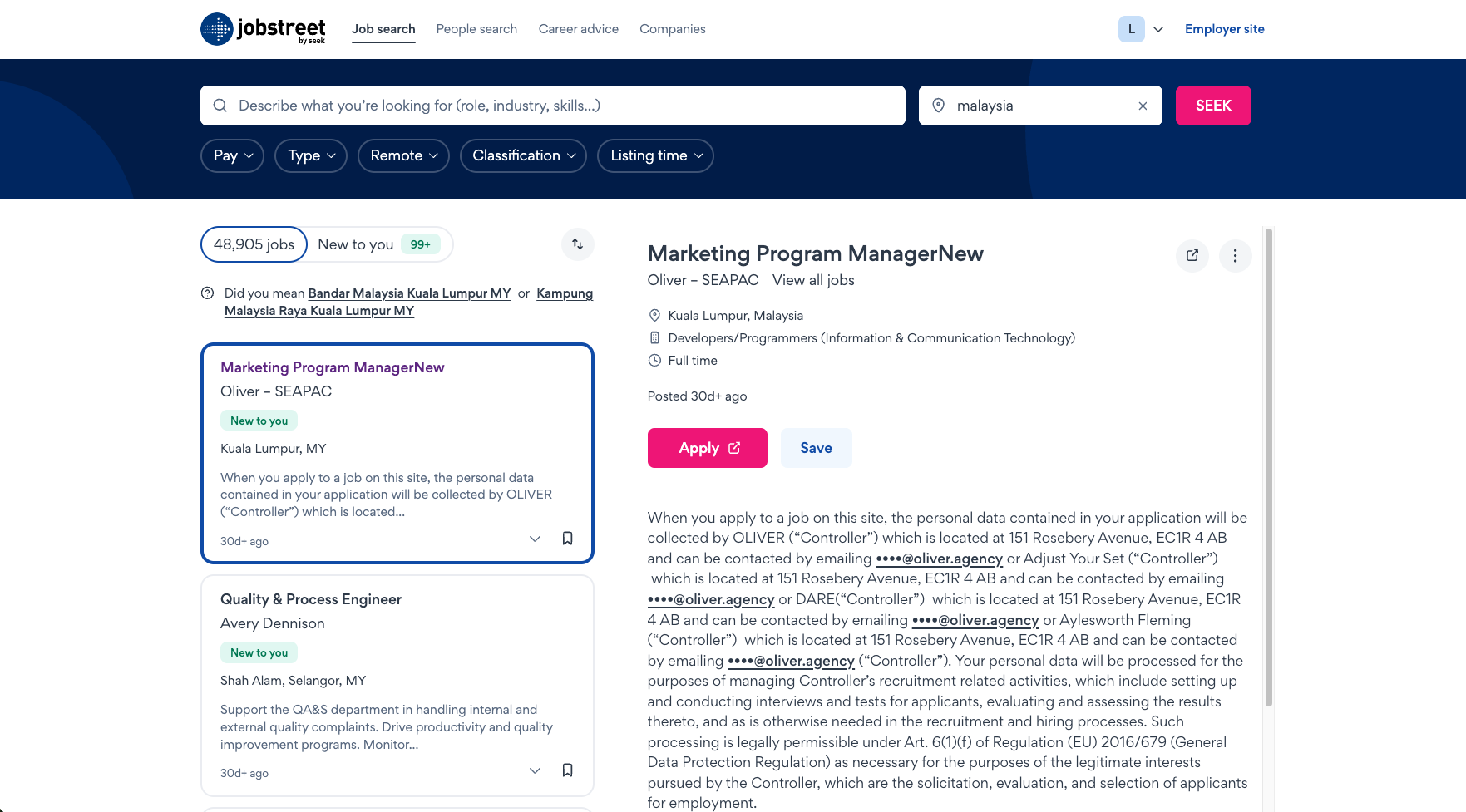This screenshot has height=812, width=1466.
Task: Clear the malaysia location field
Action: point(1143,106)
